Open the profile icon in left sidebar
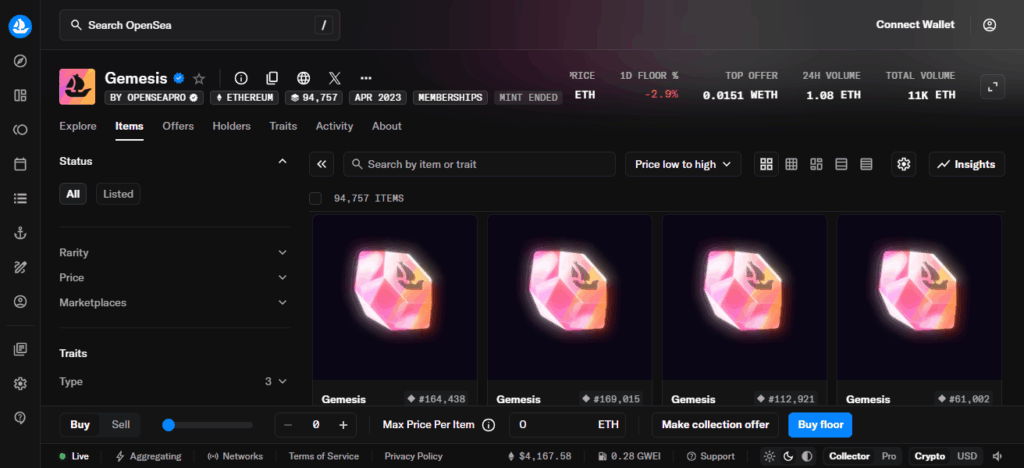 [x=20, y=302]
